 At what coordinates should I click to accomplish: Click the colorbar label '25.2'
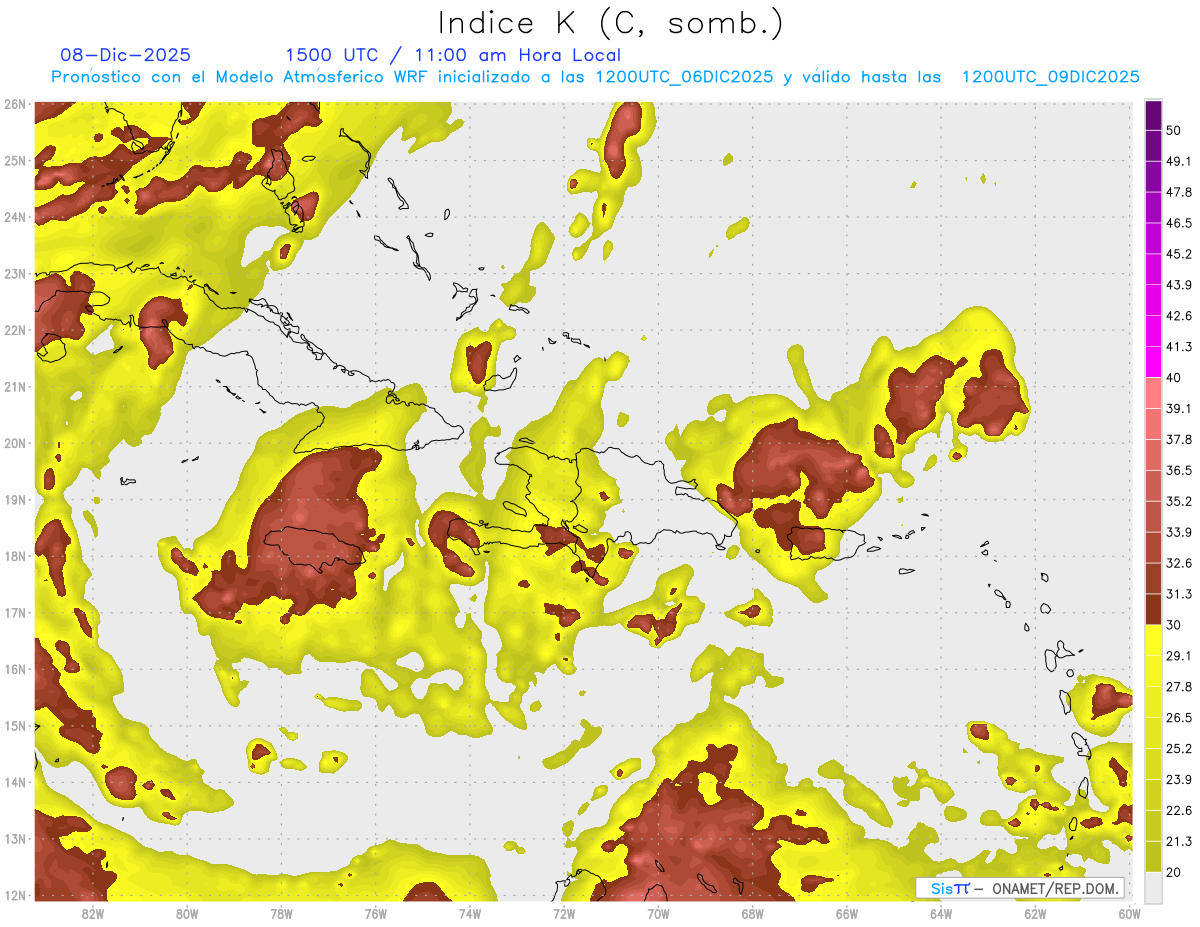coord(1178,749)
